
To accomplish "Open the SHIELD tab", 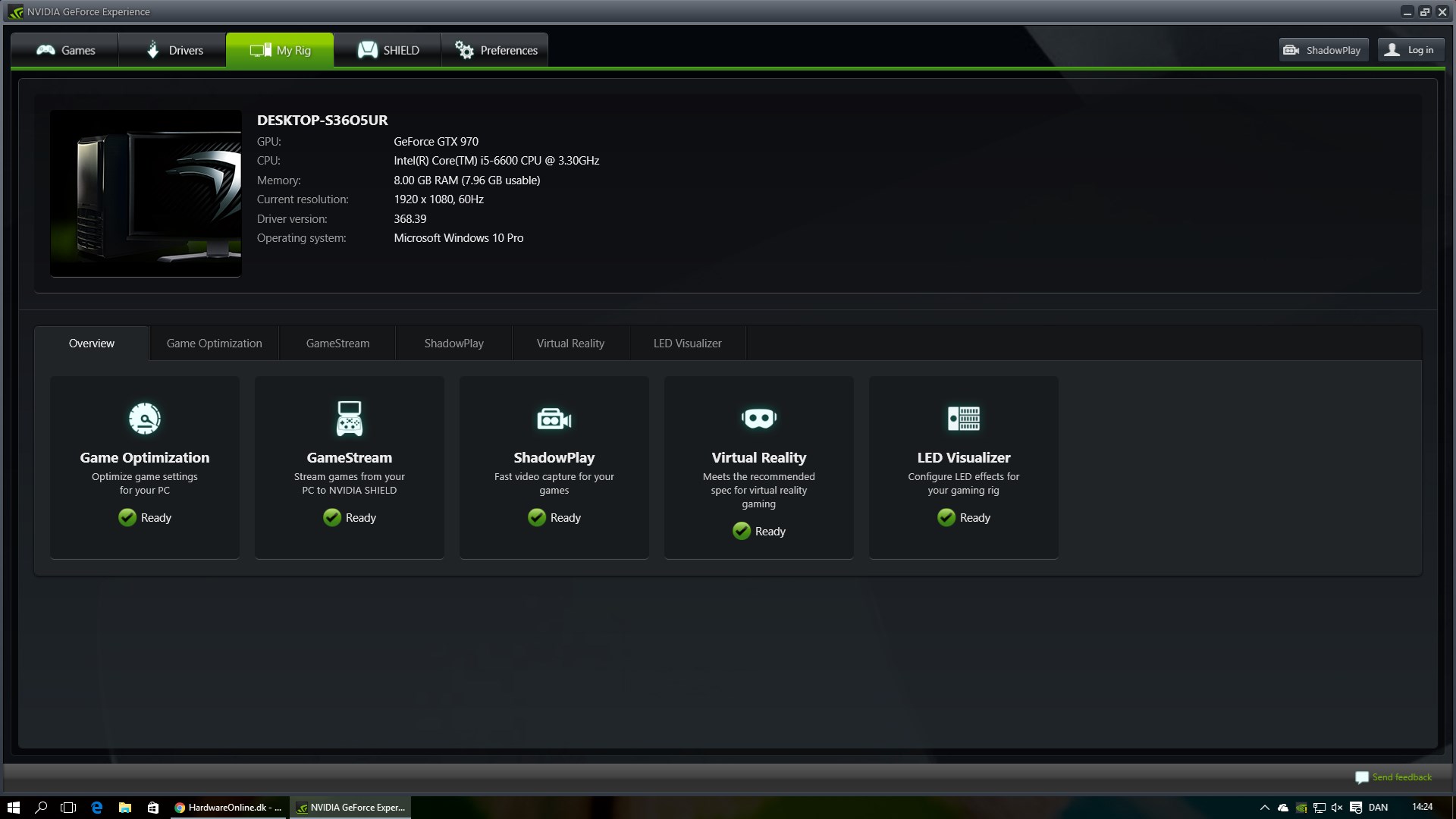I will (x=388, y=50).
